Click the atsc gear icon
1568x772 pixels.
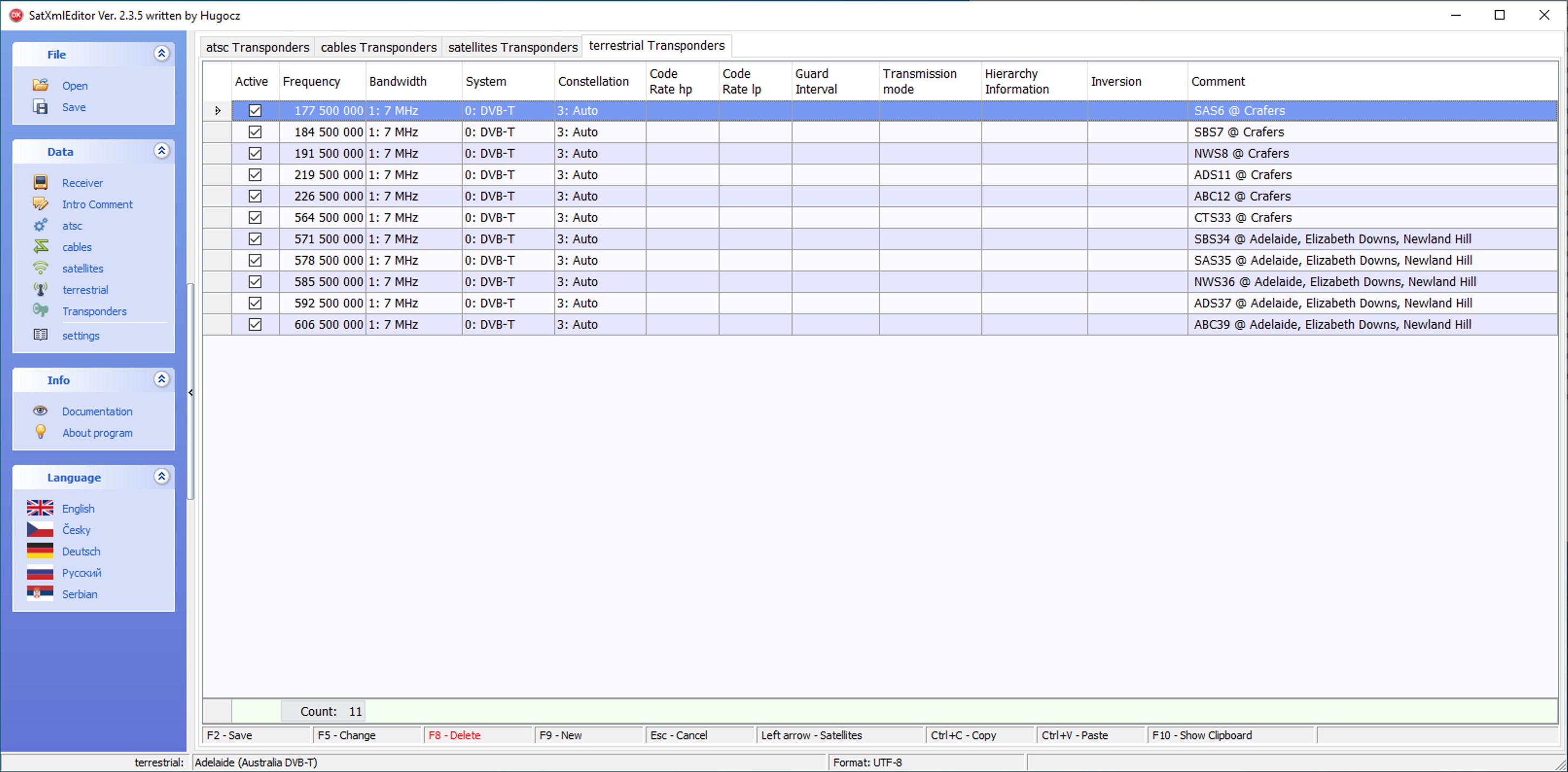(40, 225)
